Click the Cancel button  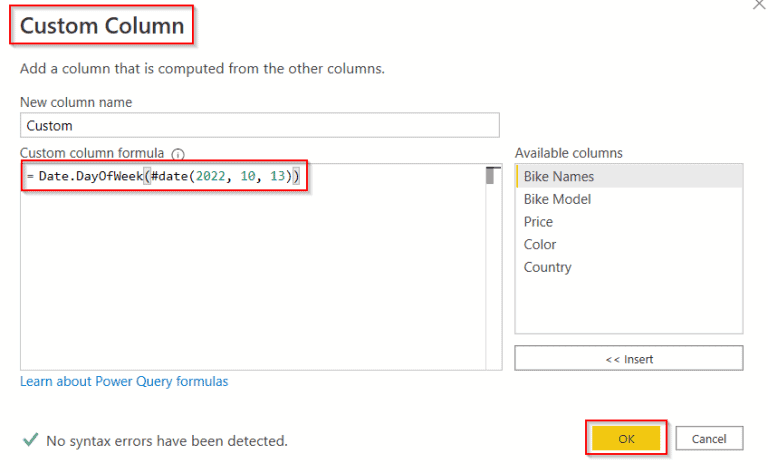coord(709,438)
